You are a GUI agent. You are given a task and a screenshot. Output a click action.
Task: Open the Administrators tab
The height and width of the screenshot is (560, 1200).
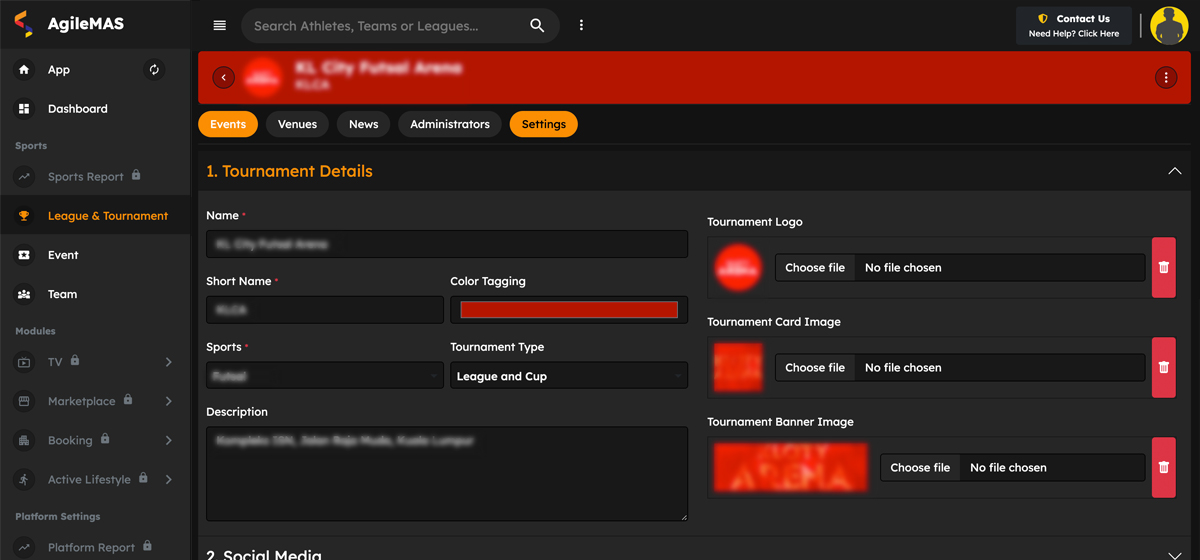(450, 124)
